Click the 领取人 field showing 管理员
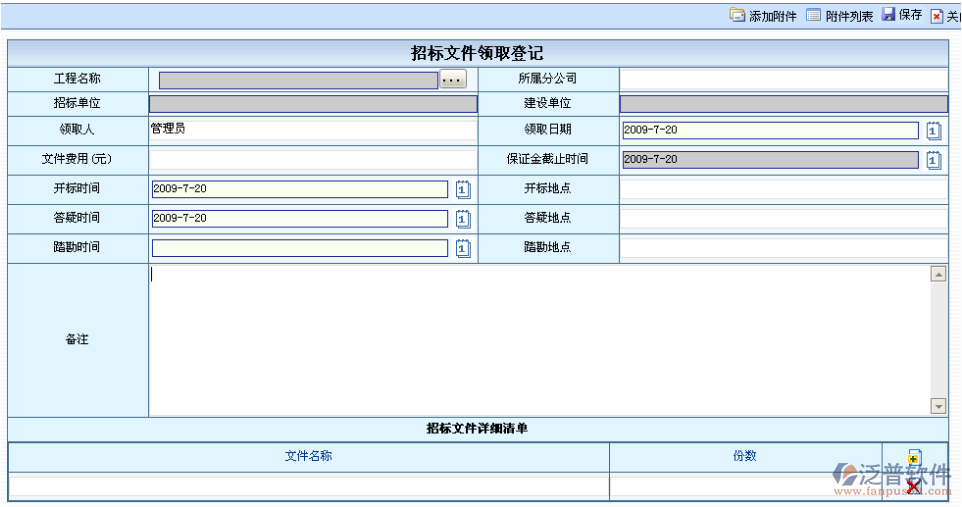The height and width of the screenshot is (507, 962). (x=313, y=129)
